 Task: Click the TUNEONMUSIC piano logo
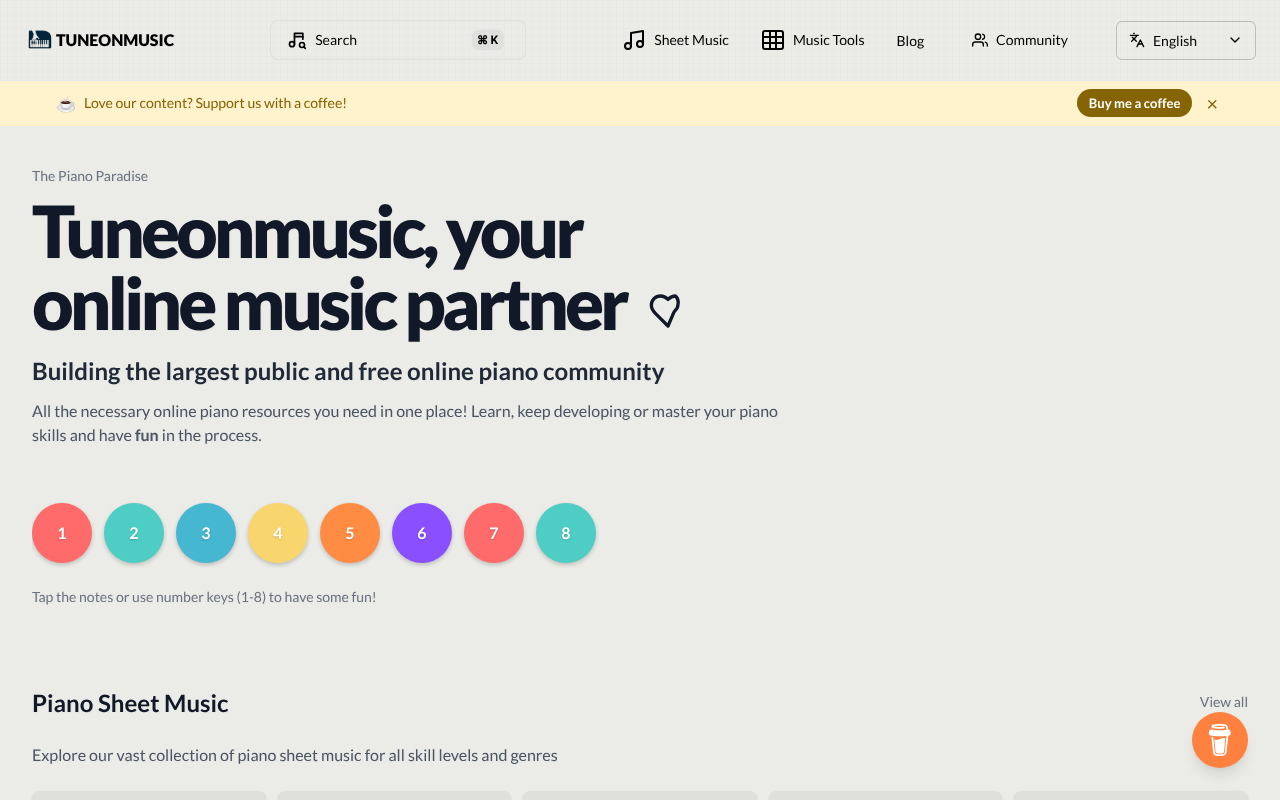coord(38,39)
